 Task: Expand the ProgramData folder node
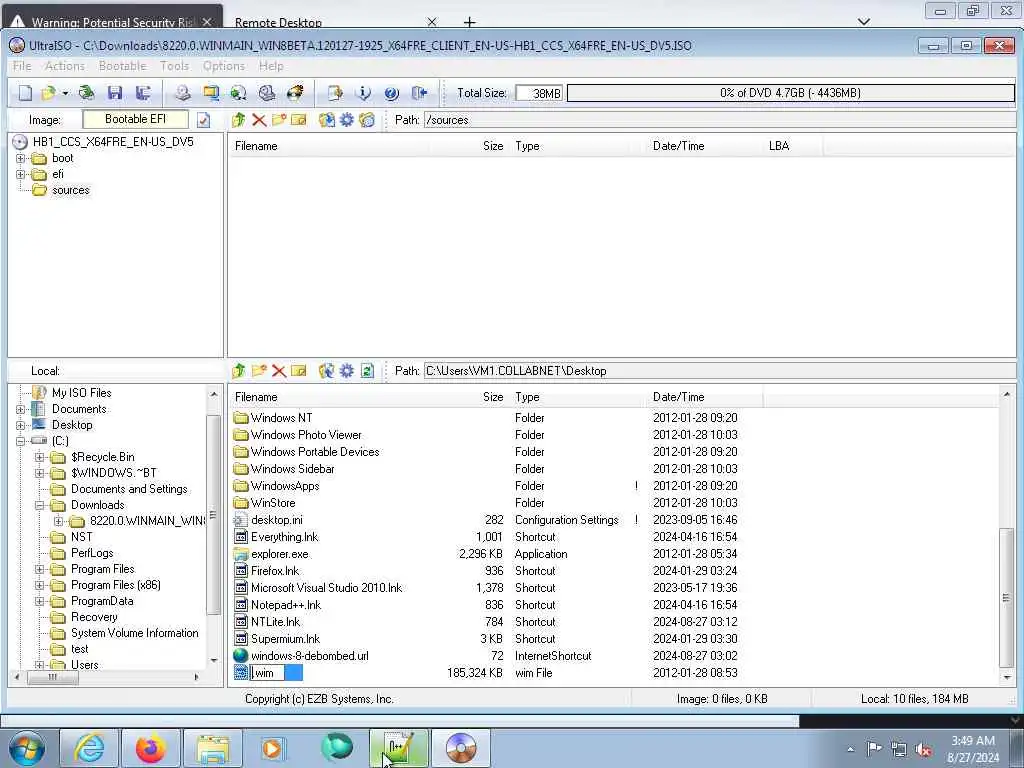coord(39,601)
